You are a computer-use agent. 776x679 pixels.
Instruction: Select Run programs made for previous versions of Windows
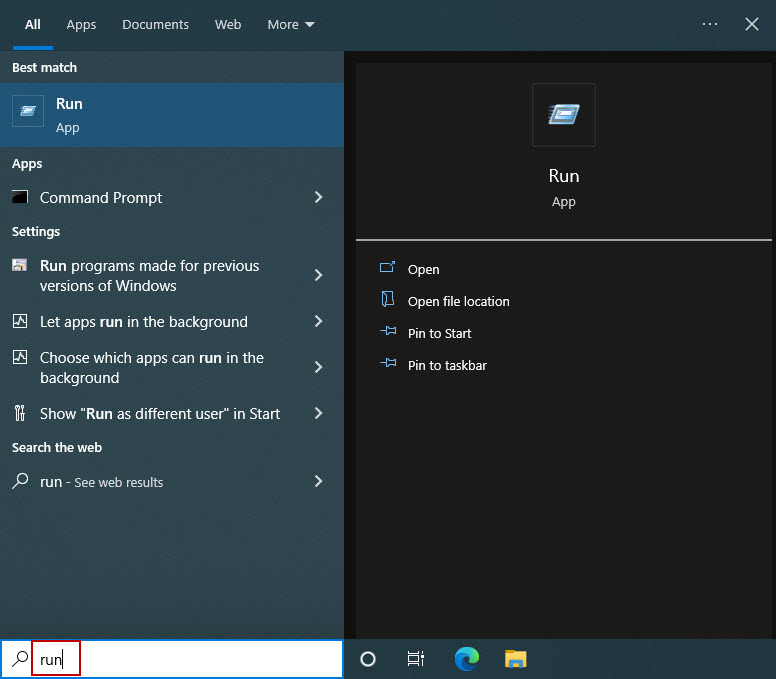tap(149, 276)
